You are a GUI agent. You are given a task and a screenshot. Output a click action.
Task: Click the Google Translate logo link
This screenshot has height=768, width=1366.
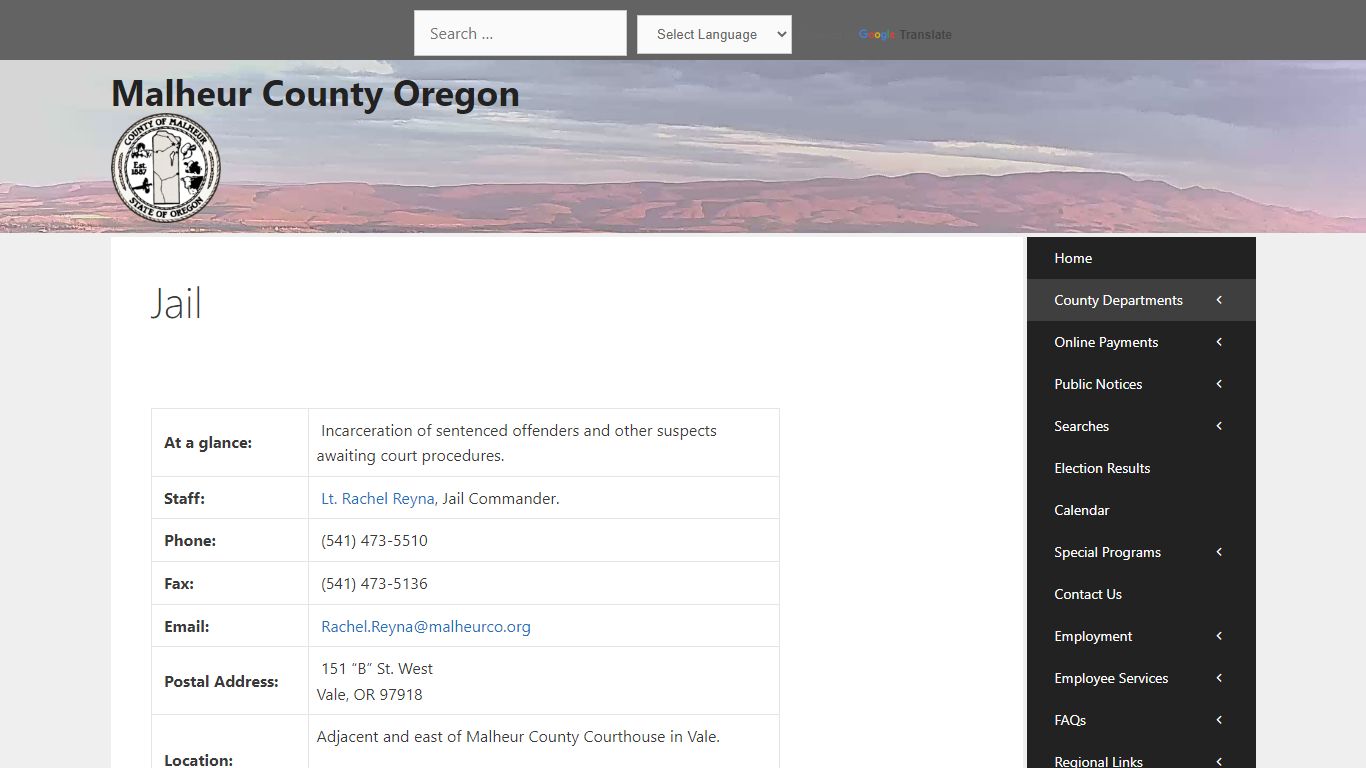coord(905,35)
